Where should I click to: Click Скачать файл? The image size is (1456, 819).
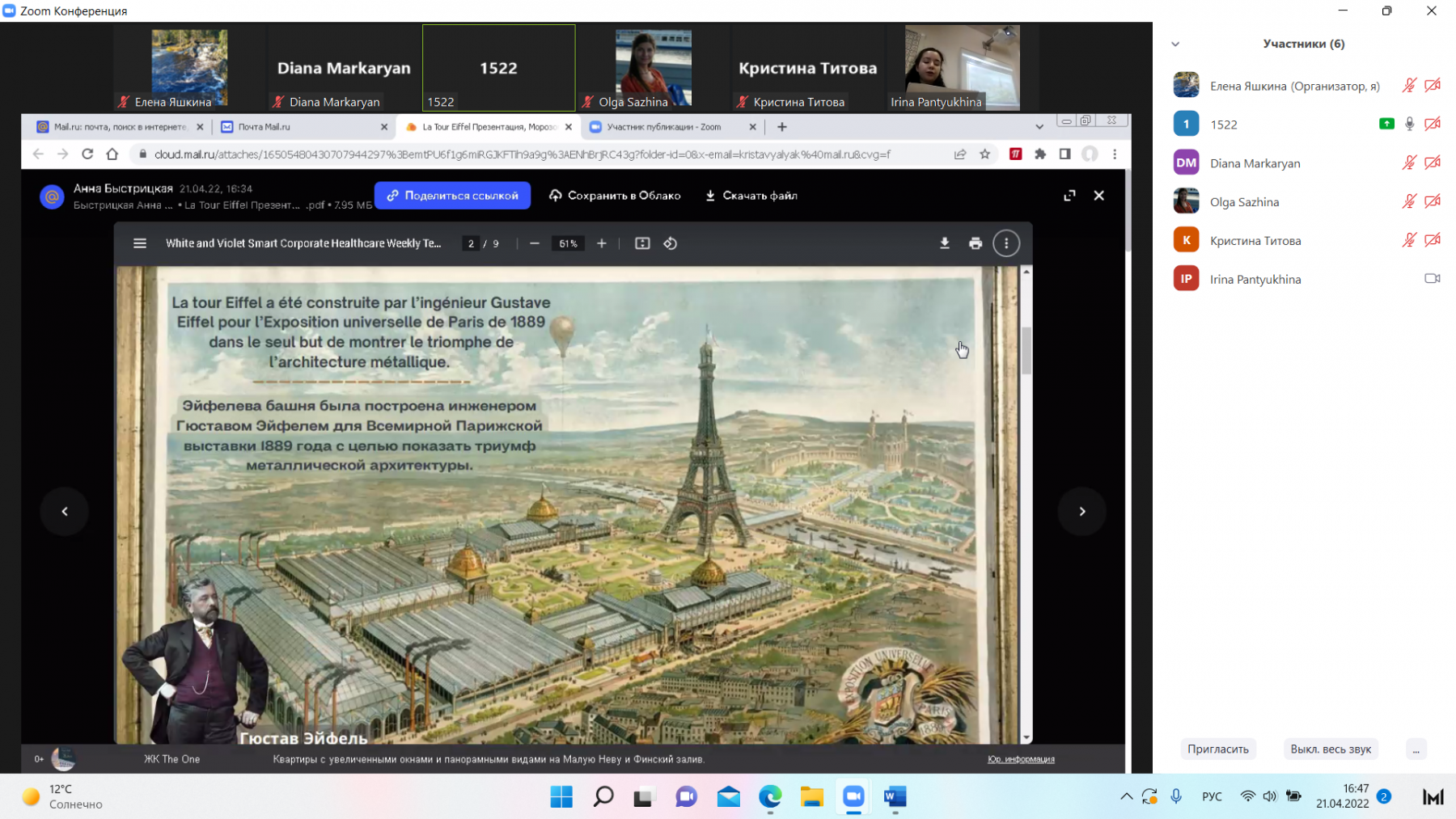click(751, 196)
